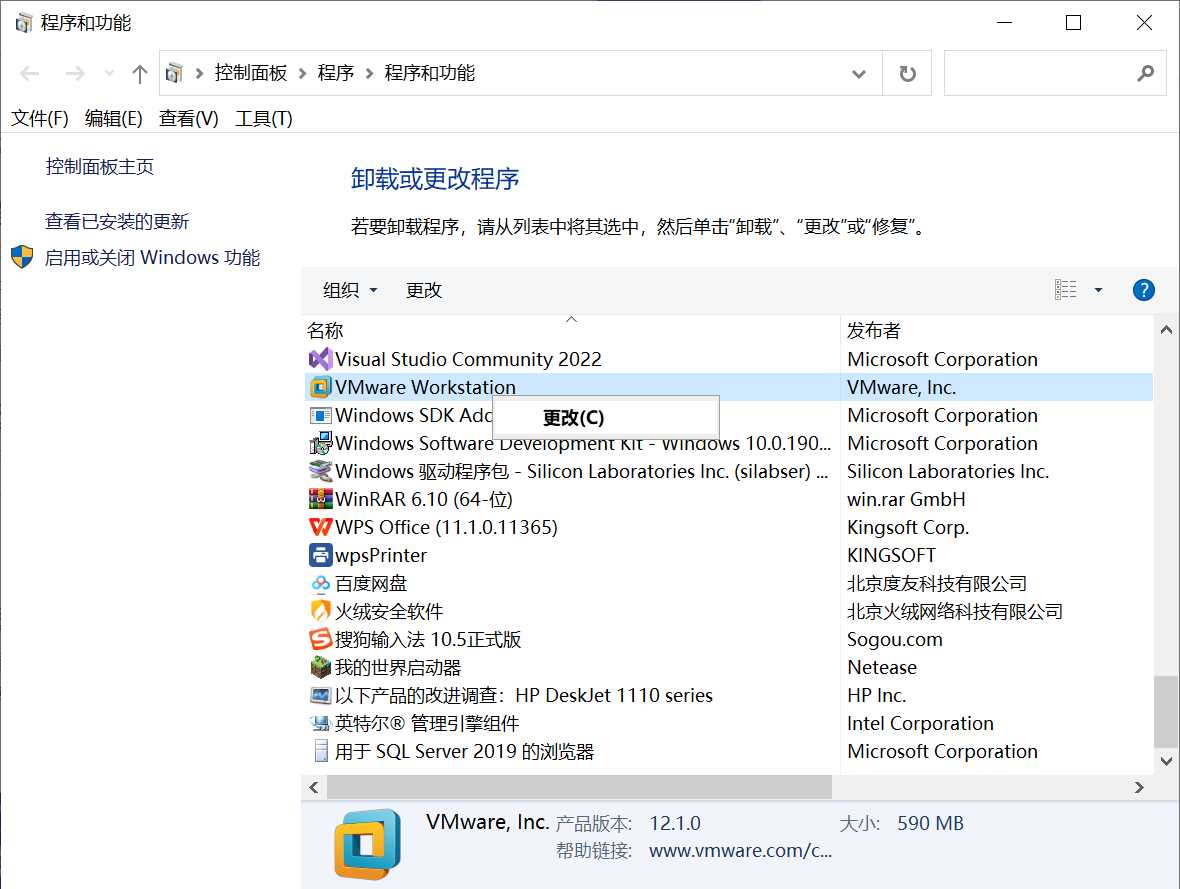The height and width of the screenshot is (889, 1180).
Task: Click the vertical scrollbar up arrow
Action: click(1166, 330)
